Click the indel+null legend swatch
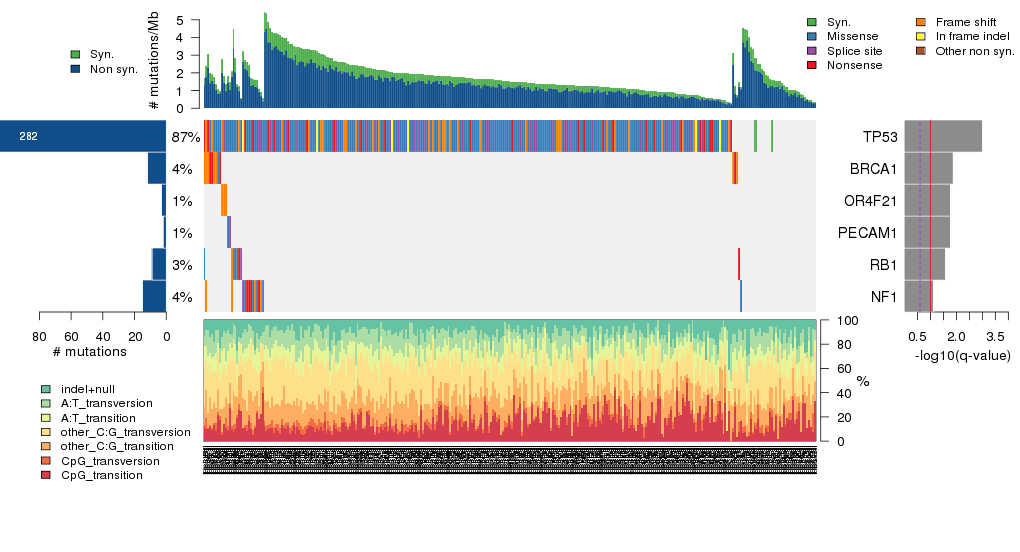 pos(46,388)
